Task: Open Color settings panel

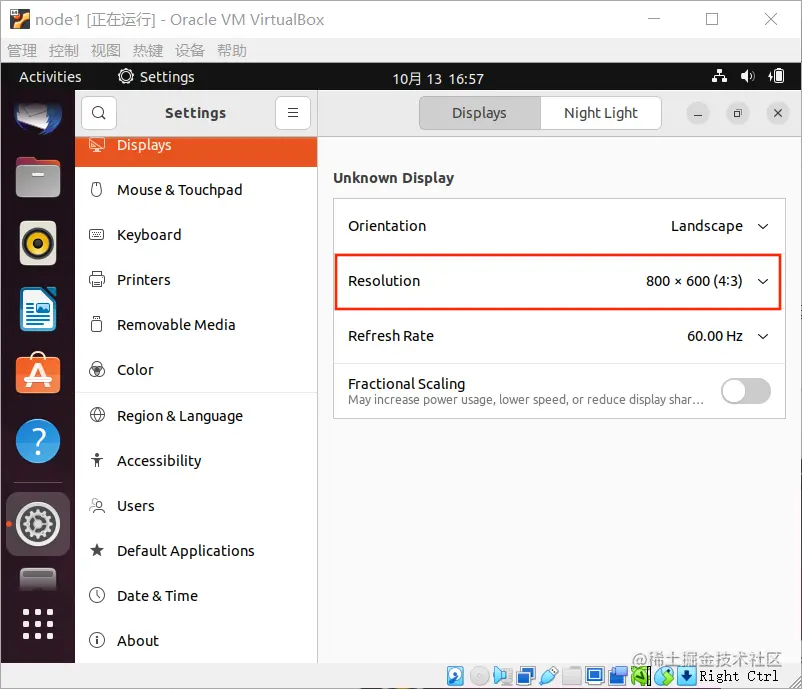Action: pos(196,370)
